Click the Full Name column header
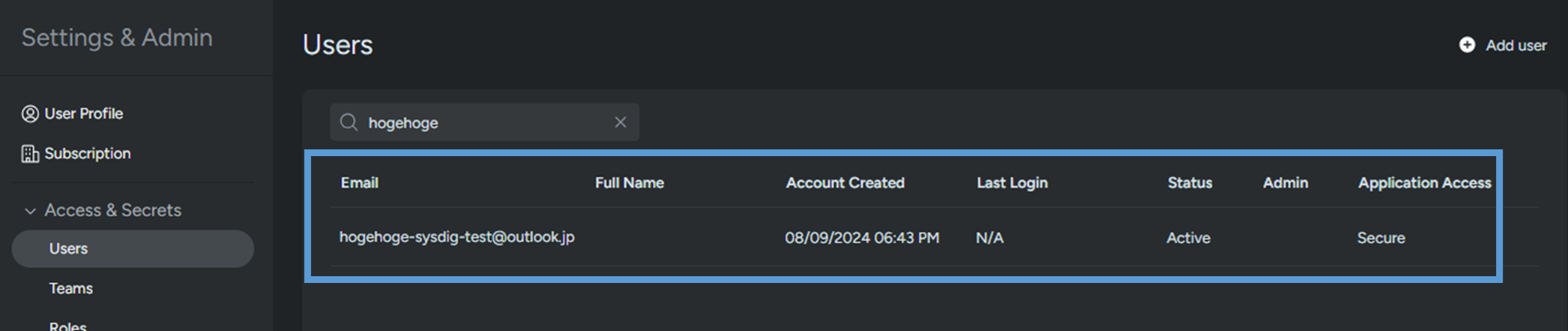 click(x=629, y=183)
